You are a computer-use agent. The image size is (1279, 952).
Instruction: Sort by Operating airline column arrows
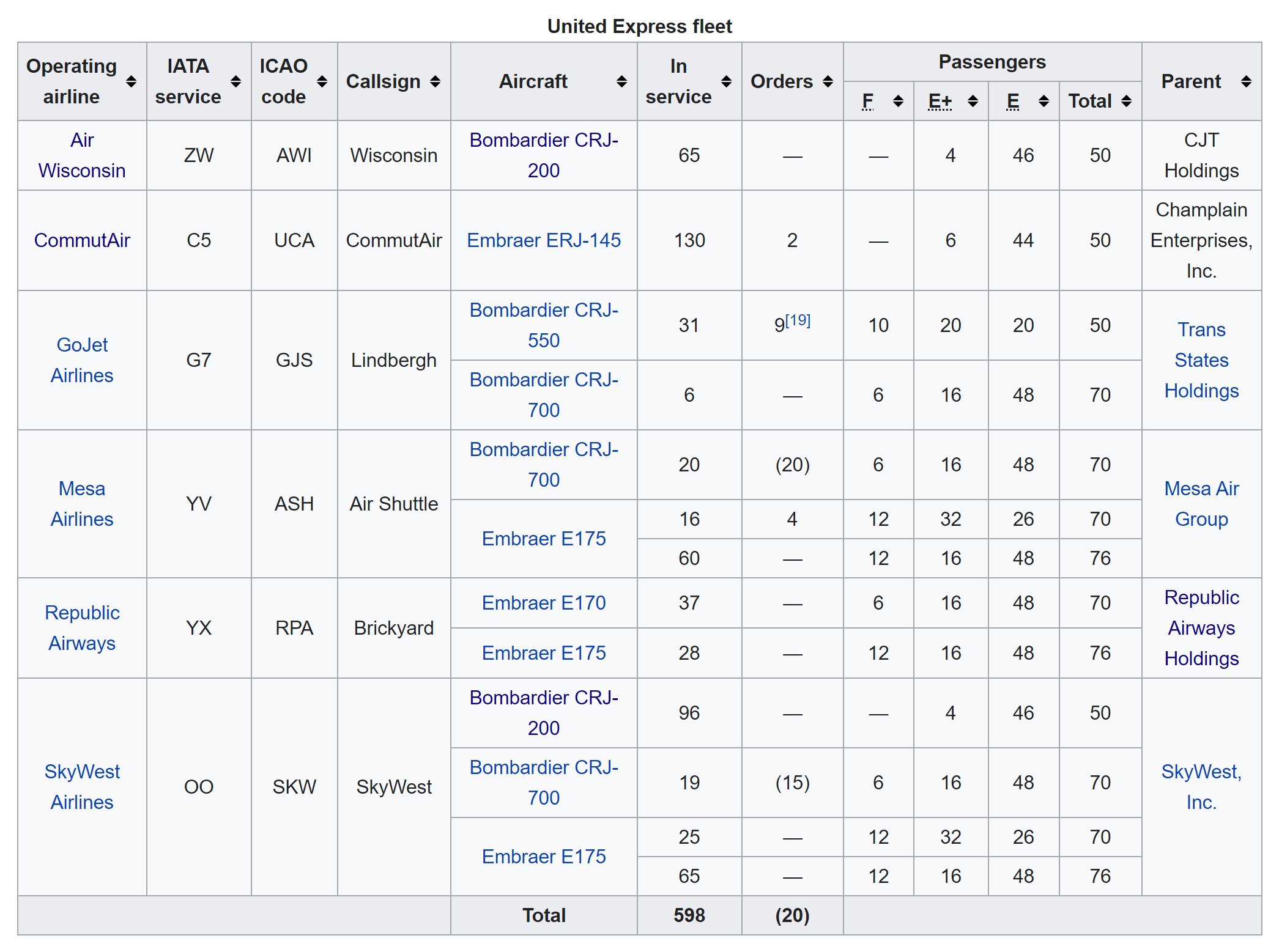[131, 82]
